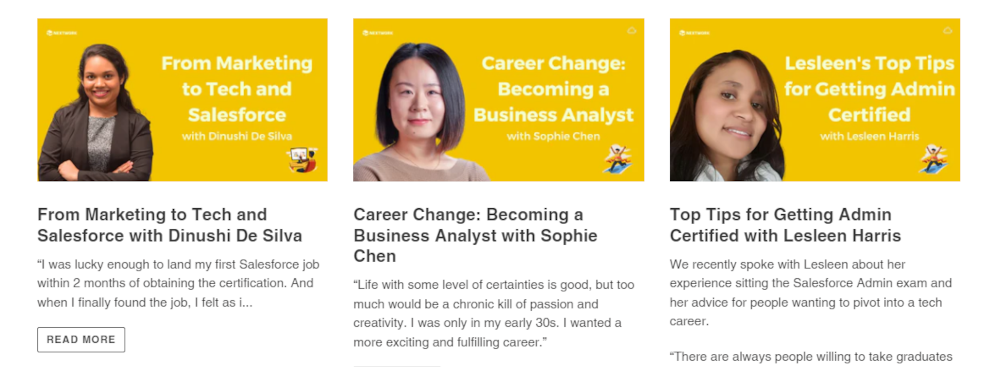The width and height of the screenshot is (1000, 367).
Task: Click computer illustration on Dinushi's banner
Action: 302,160
